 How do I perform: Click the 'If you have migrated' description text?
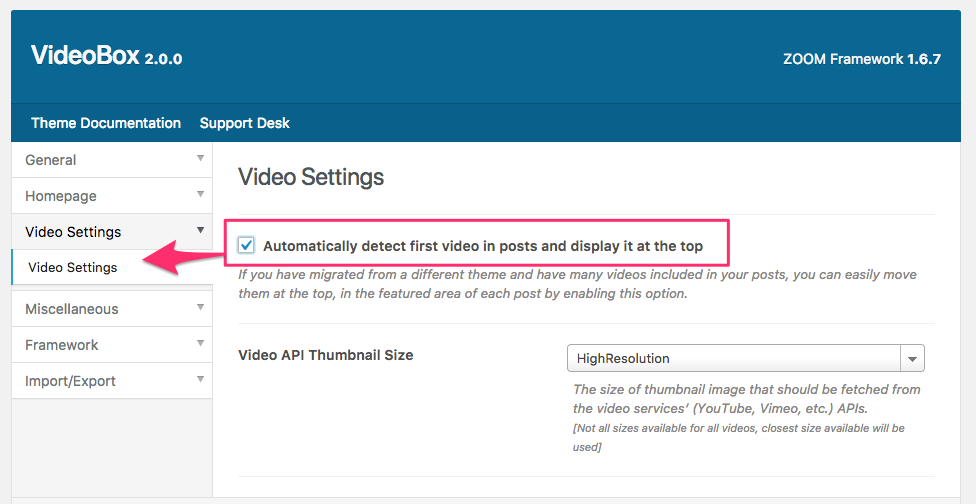577,284
